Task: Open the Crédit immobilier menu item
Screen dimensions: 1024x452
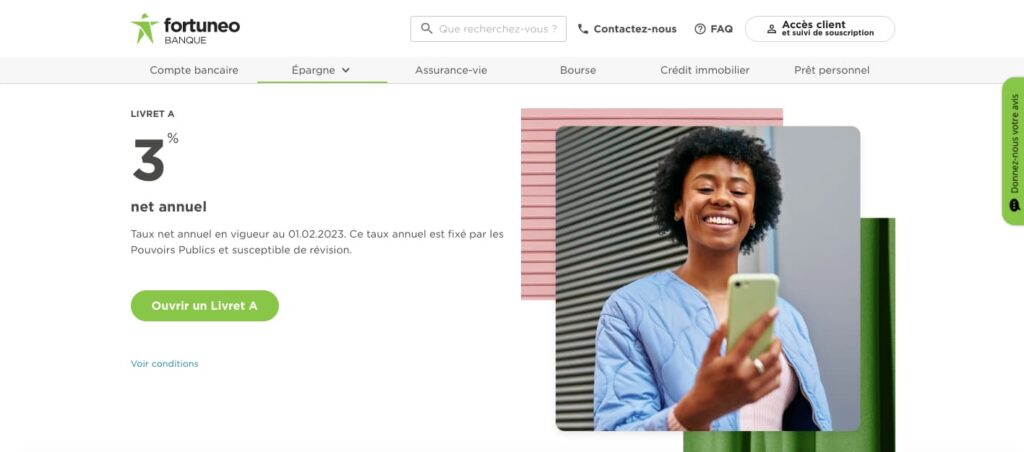Action: [x=704, y=70]
